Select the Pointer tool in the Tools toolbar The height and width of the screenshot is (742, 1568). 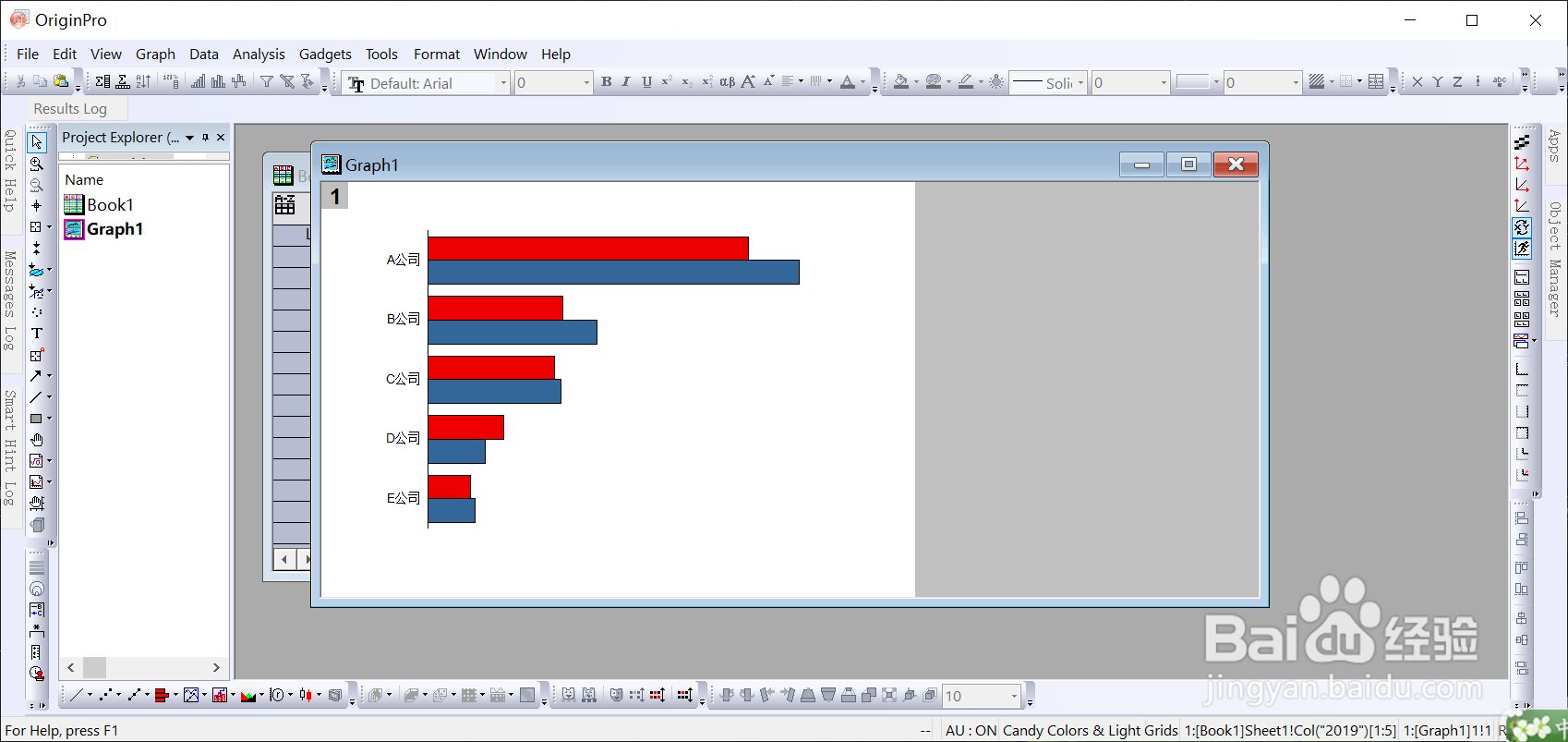37,142
